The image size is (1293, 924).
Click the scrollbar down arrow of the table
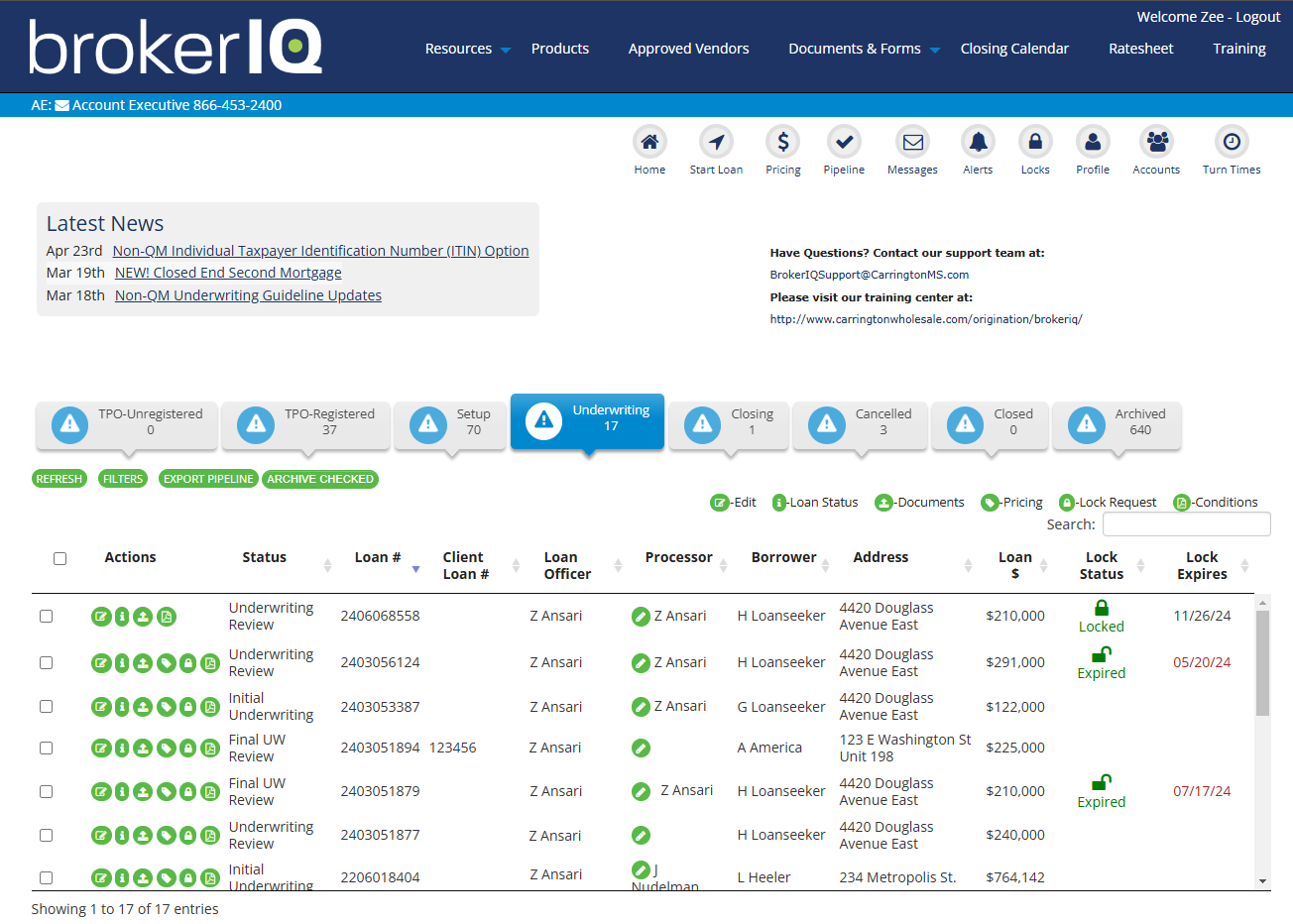[x=1262, y=881]
